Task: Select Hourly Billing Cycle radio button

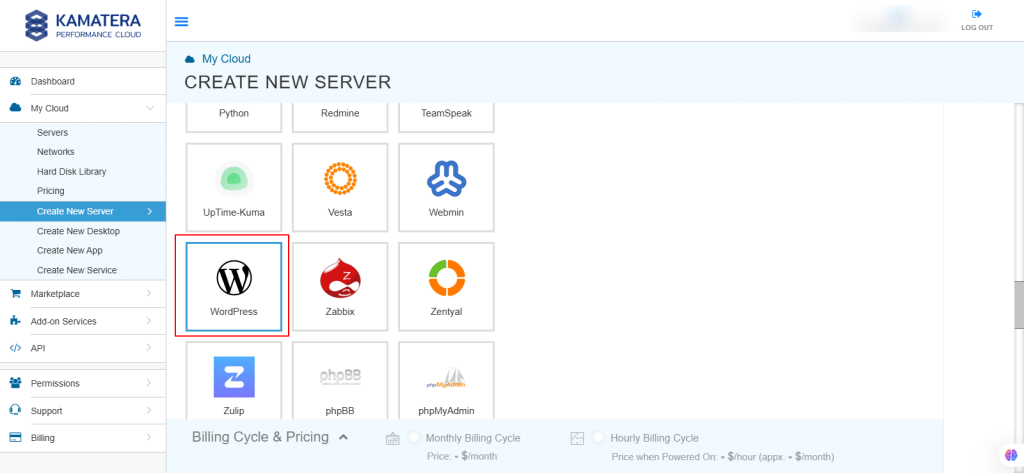Action: pyautogui.click(x=599, y=438)
